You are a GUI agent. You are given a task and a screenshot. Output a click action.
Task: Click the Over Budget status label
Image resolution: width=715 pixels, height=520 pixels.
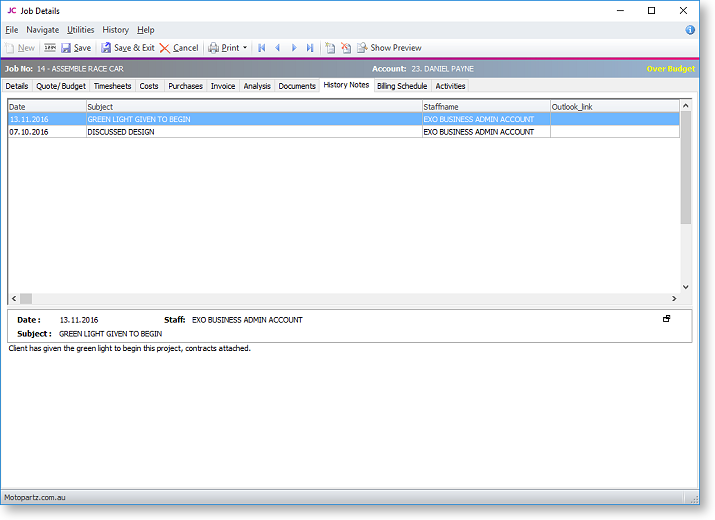(670, 69)
